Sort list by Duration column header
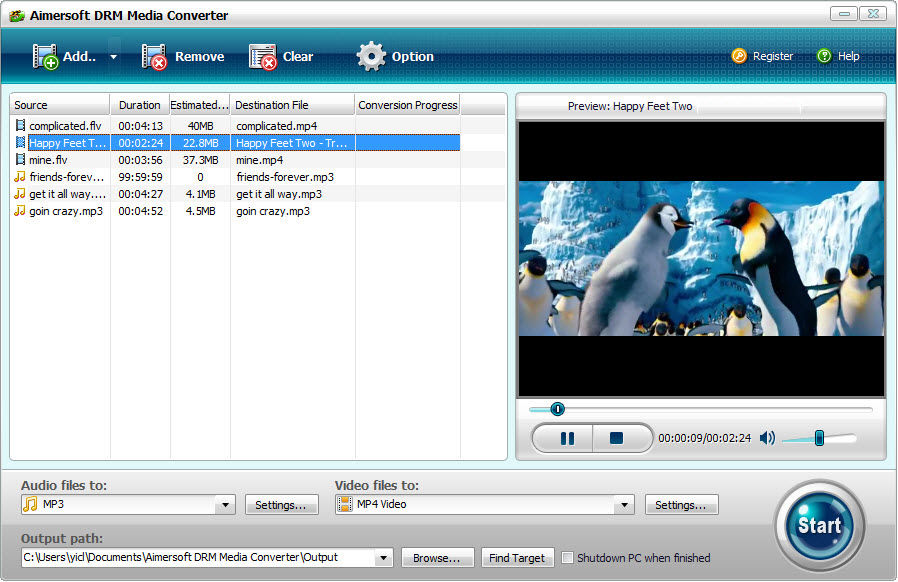Viewport: 898px width, 582px height. (x=139, y=105)
